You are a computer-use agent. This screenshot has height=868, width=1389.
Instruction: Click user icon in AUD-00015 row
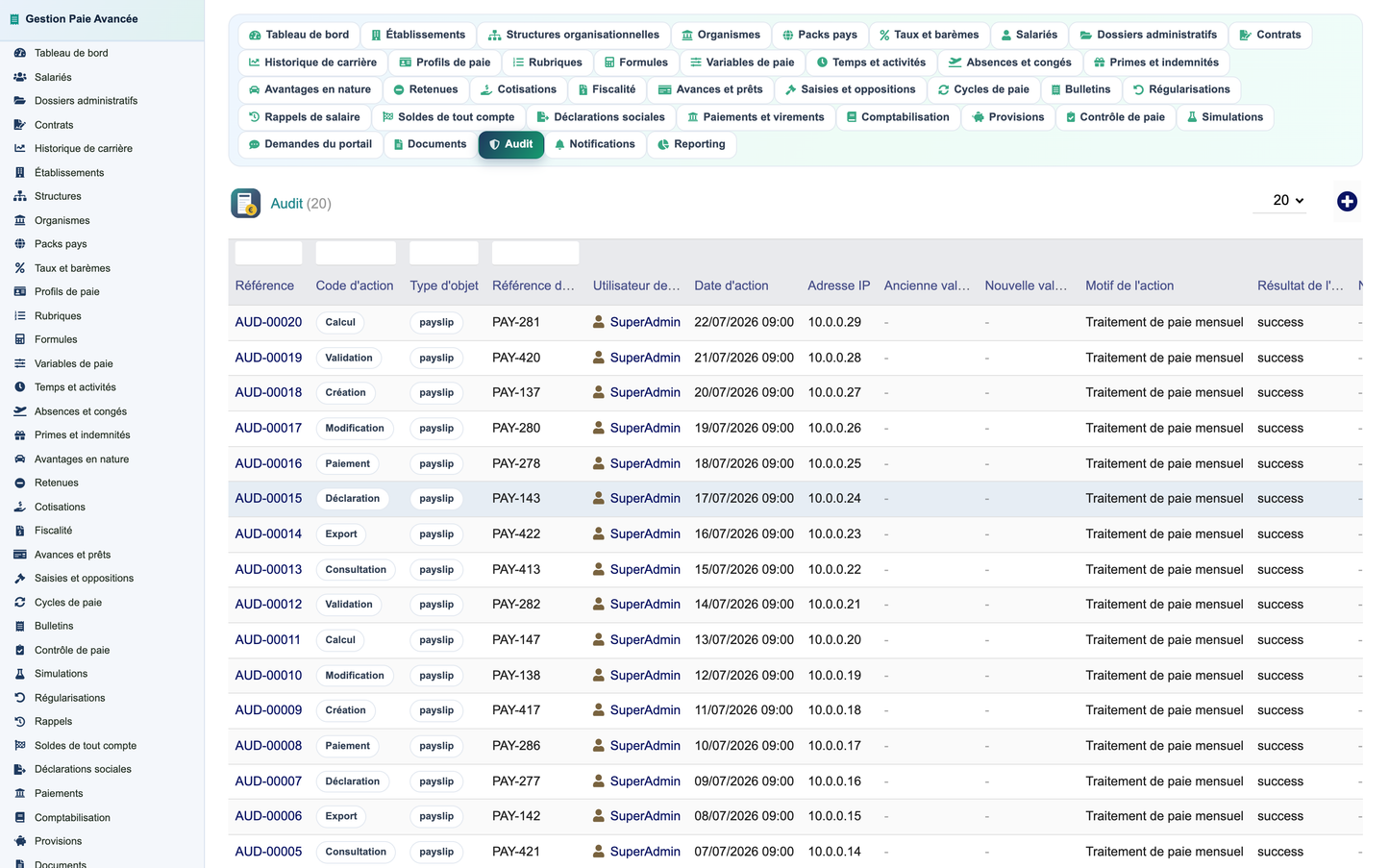[x=599, y=498]
